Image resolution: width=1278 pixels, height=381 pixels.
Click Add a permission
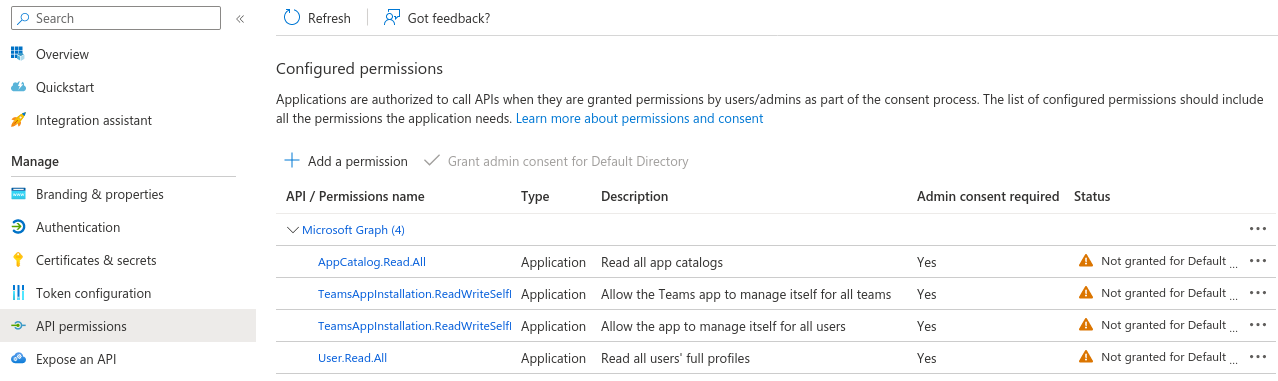pyautogui.click(x=346, y=161)
